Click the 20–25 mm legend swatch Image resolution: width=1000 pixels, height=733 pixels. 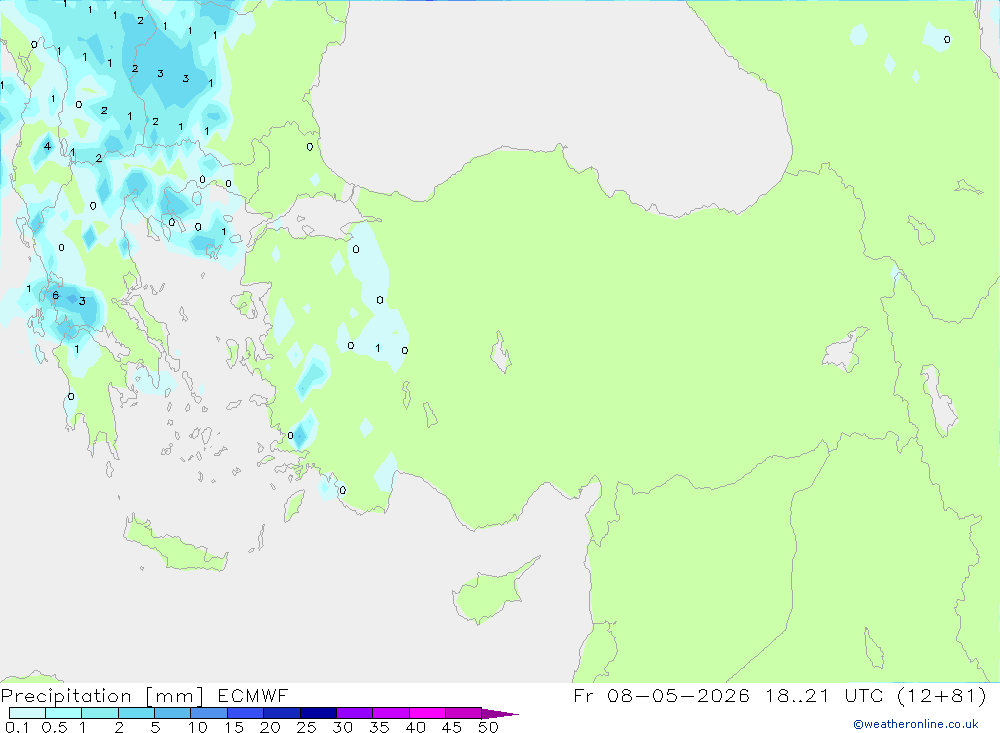point(282,713)
